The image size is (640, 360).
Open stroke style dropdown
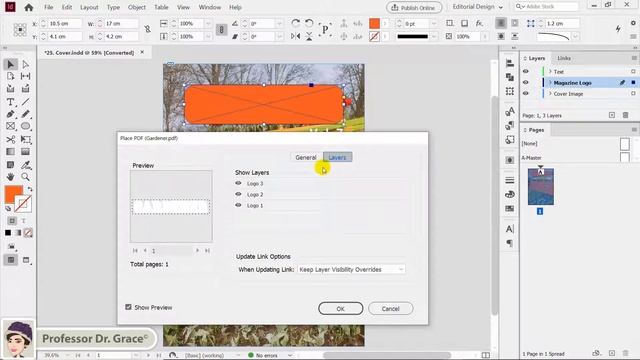434,36
